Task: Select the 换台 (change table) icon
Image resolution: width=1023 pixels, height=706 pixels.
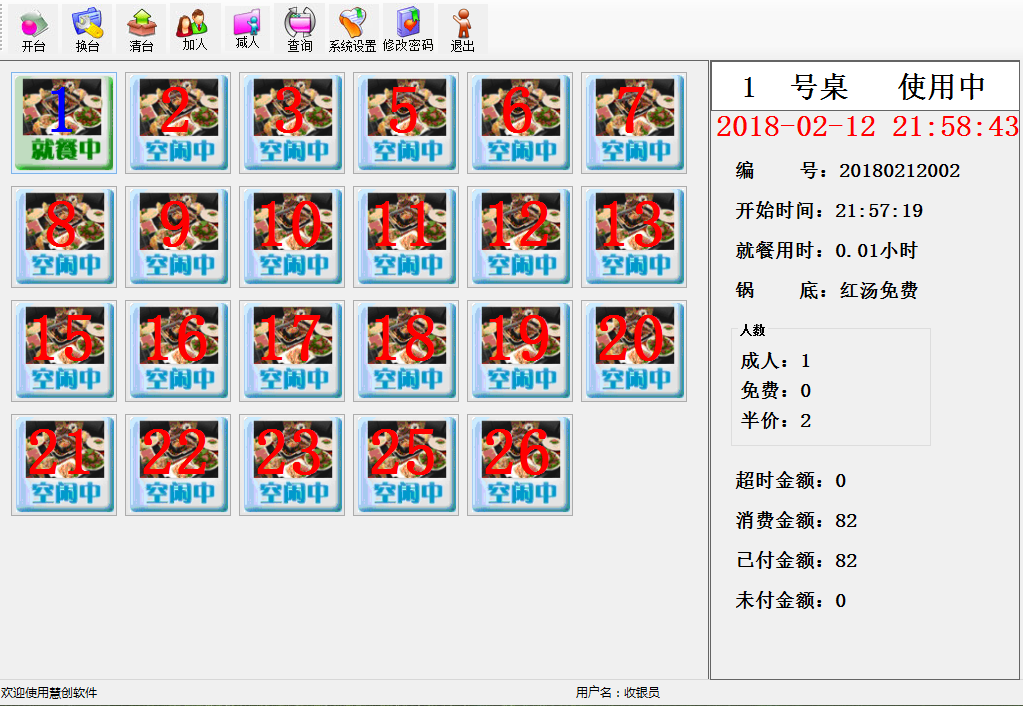Action: point(87,29)
